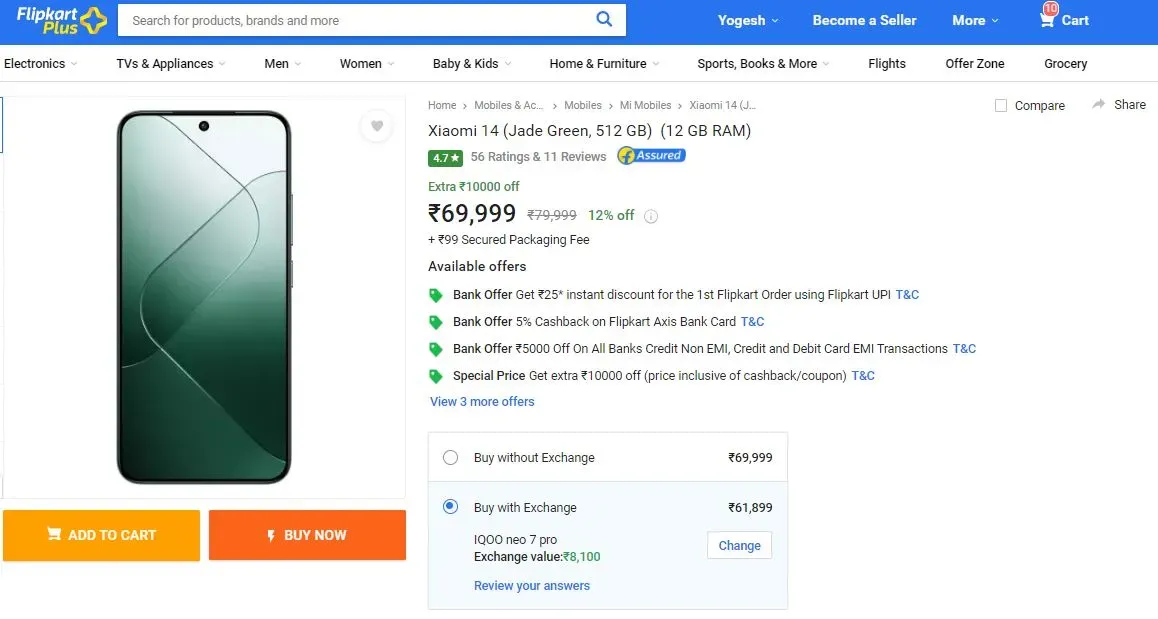Image resolution: width=1158 pixels, height=619 pixels.
Task: Click the price info icon beside 12% off
Action: pyautogui.click(x=651, y=216)
